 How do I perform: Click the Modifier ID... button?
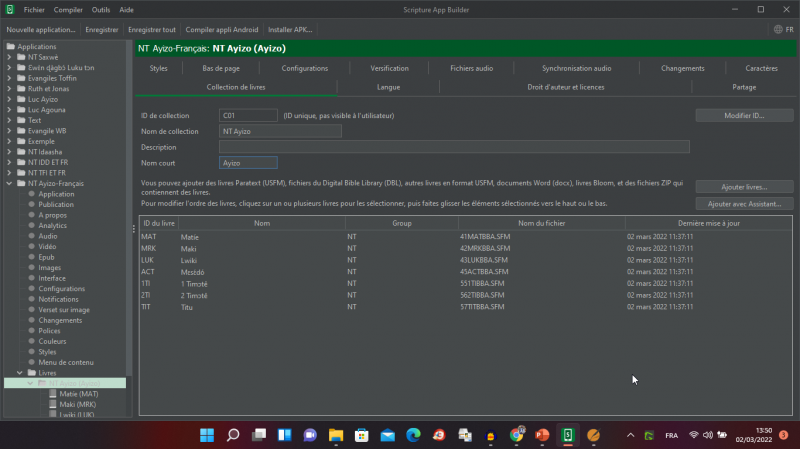pos(744,116)
